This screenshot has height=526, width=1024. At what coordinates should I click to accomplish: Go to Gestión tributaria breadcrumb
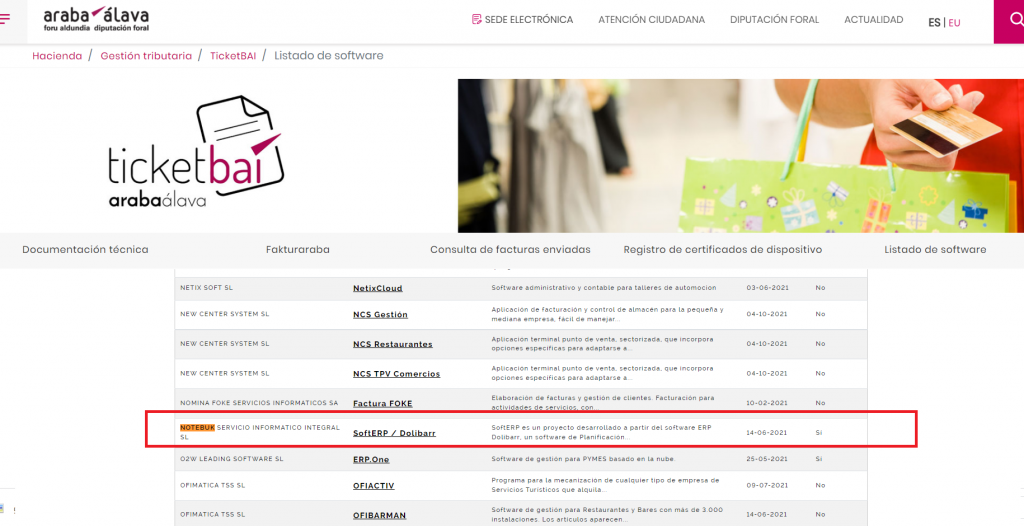tap(146, 56)
